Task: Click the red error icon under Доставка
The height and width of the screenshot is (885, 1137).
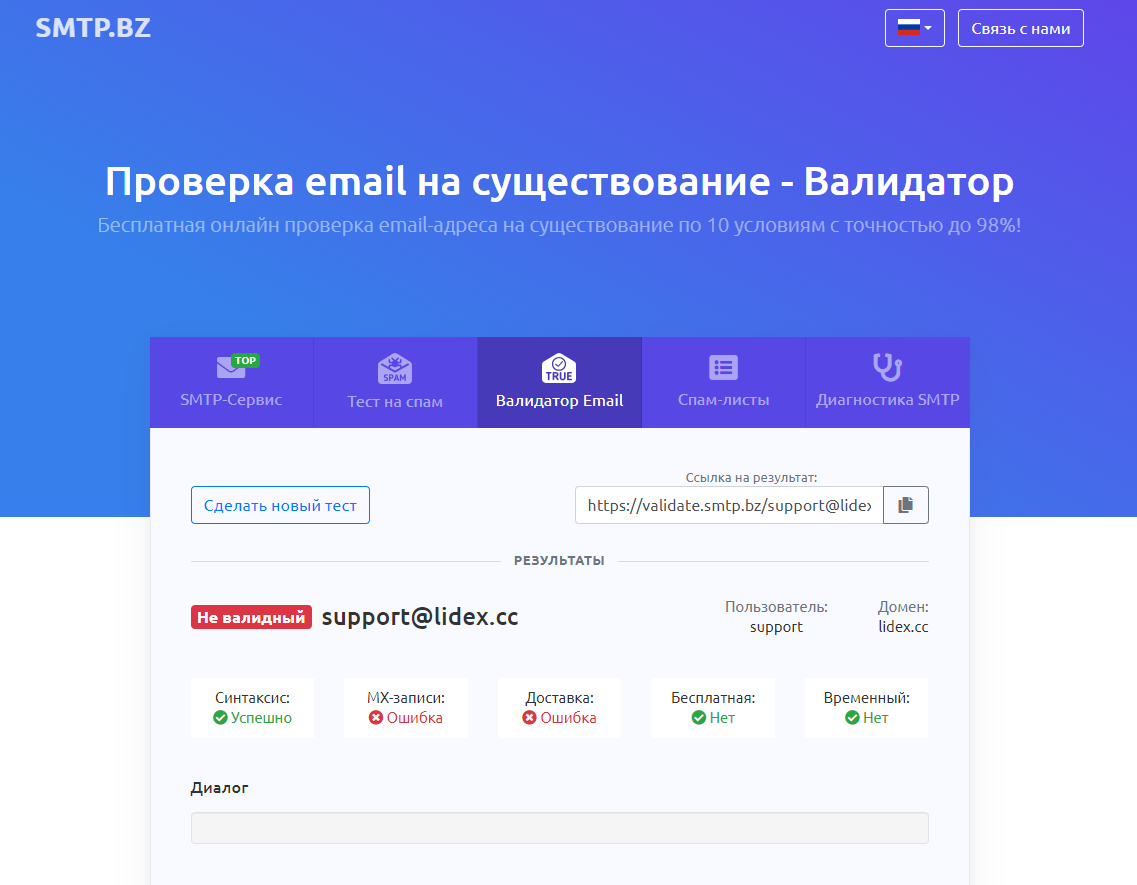Action: pos(530,718)
